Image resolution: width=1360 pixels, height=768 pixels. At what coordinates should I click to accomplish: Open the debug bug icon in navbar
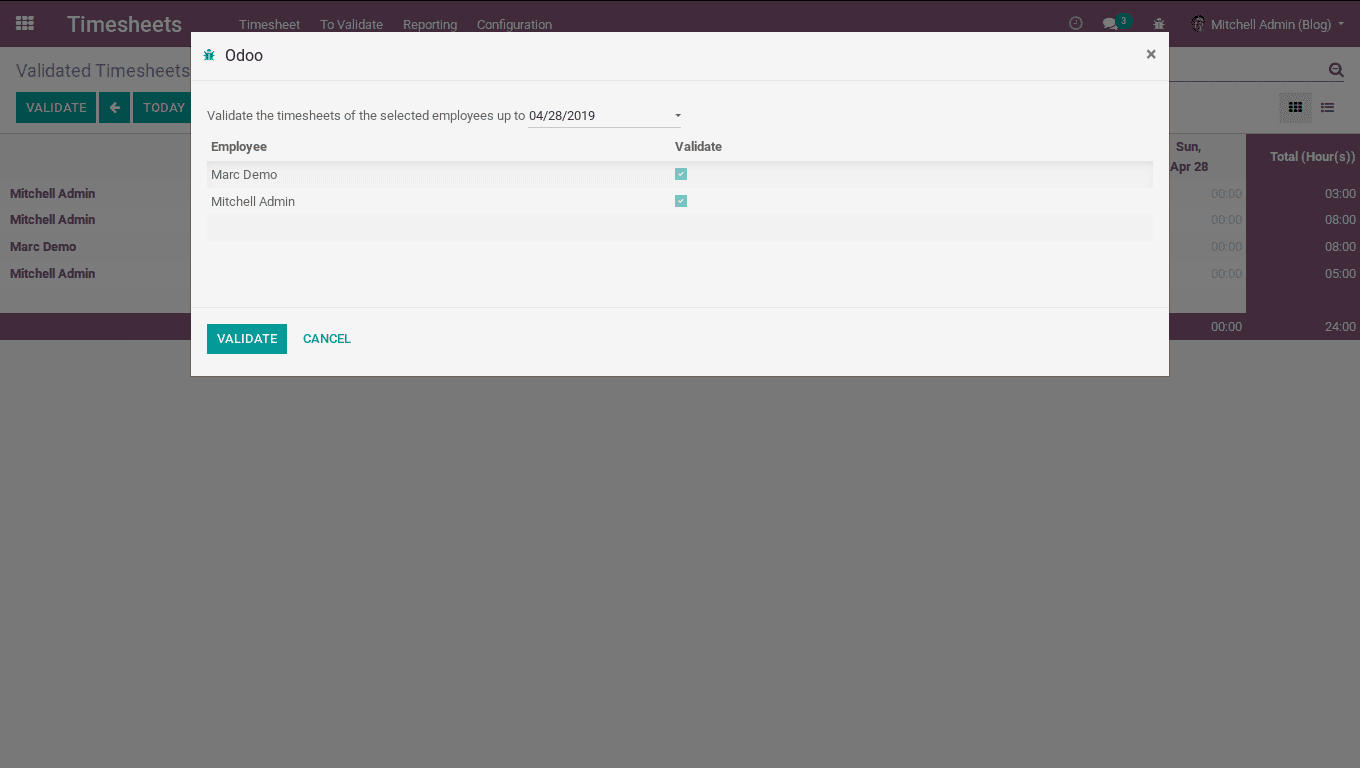[1159, 23]
